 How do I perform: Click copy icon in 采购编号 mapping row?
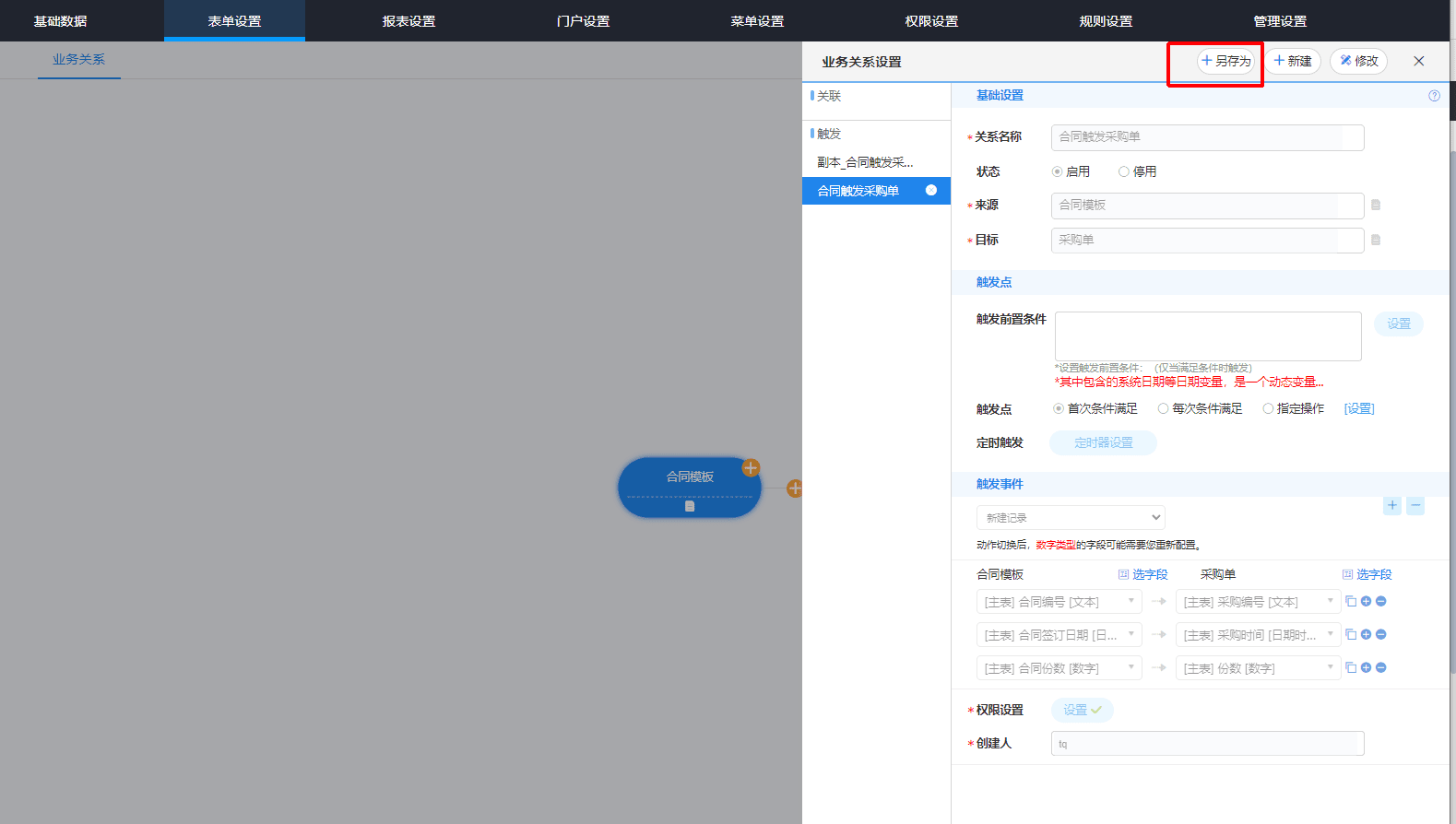click(x=1351, y=601)
